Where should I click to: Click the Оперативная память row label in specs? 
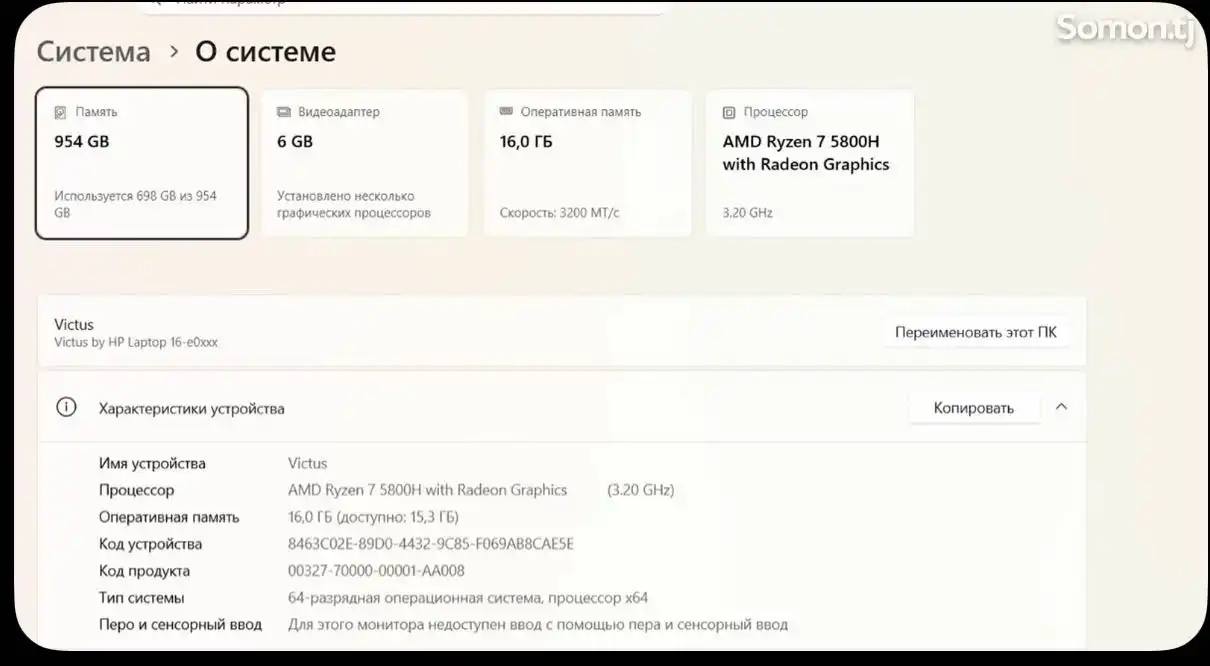(x=169, y=518)
